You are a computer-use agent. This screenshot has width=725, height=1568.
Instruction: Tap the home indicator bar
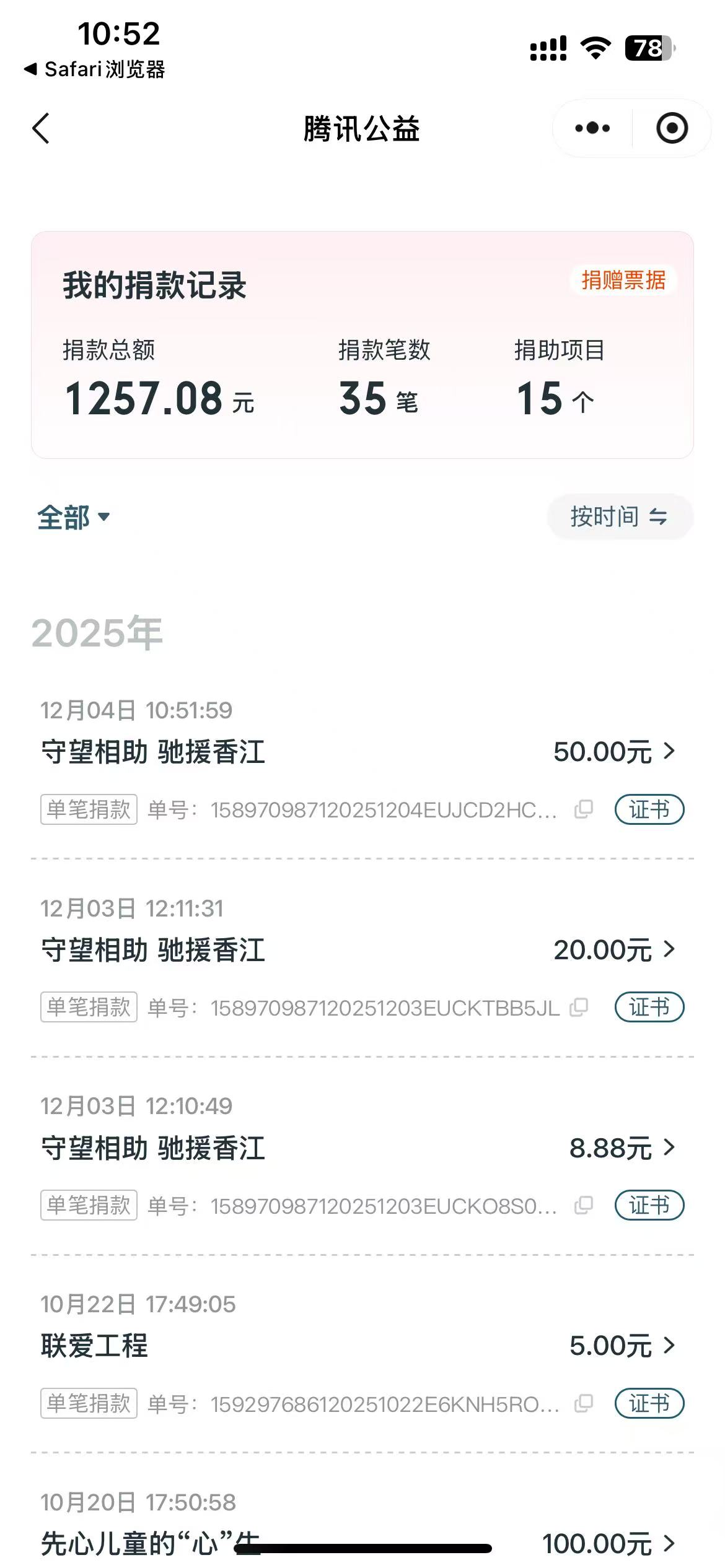(x=362, y=1549)
